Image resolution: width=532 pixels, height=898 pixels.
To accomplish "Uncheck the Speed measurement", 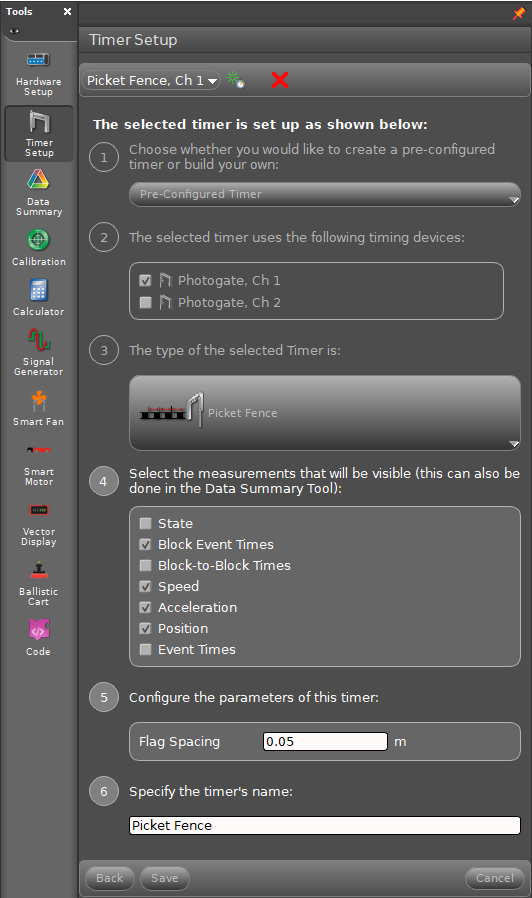I will click(x=145, y=586).
